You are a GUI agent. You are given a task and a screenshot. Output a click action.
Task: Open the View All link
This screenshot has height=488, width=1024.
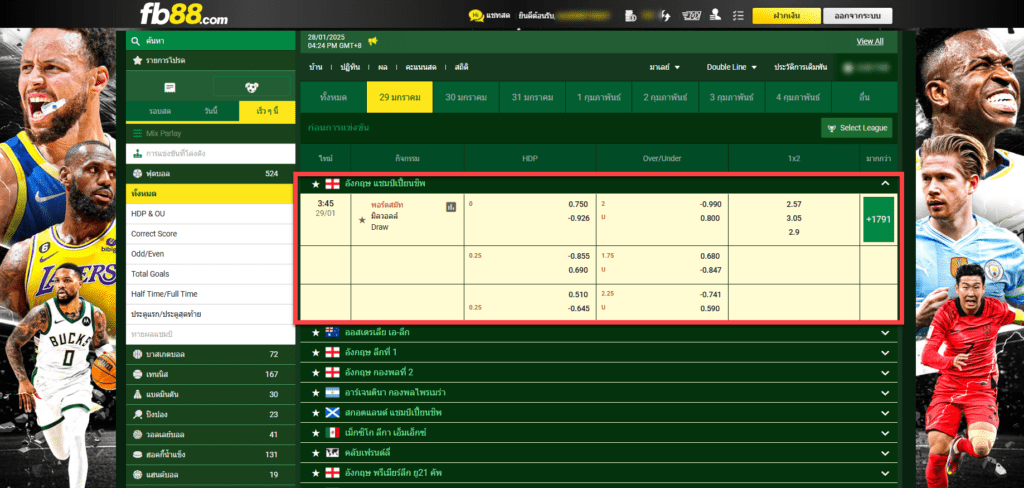pyautogui.click(x=870, y=41)
